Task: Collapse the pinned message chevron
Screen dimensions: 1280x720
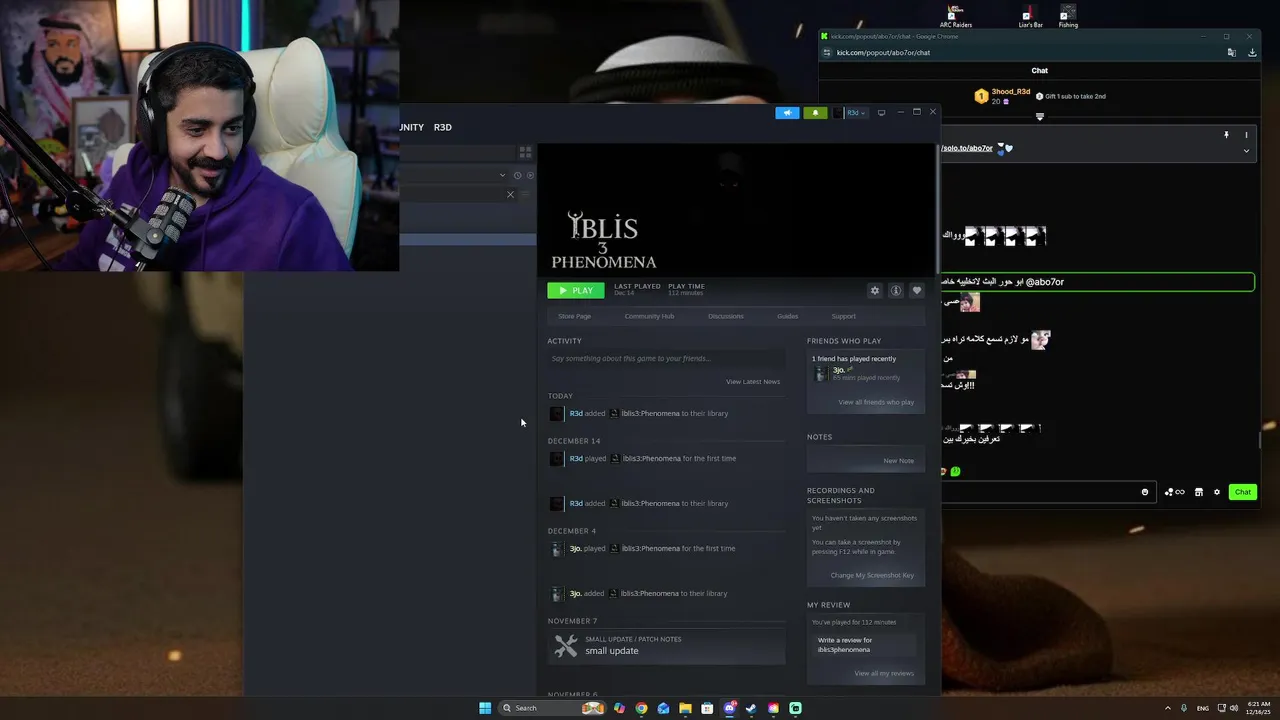Action: (x=1246, y=151)
